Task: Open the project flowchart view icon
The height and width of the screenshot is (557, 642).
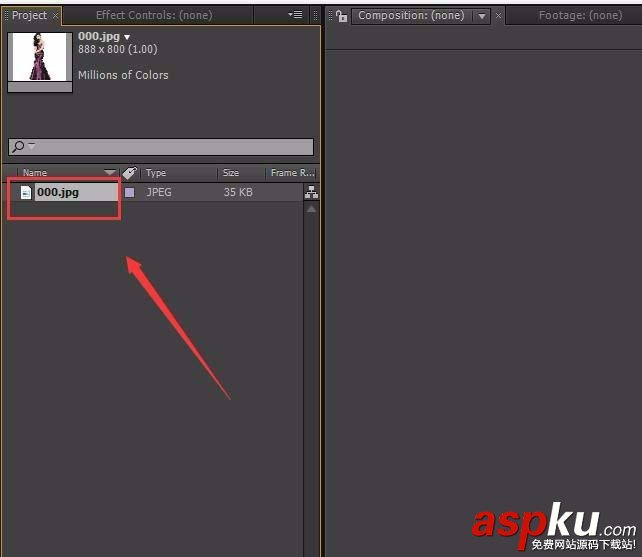Action: pyautogui.click(x=311, y=192)
